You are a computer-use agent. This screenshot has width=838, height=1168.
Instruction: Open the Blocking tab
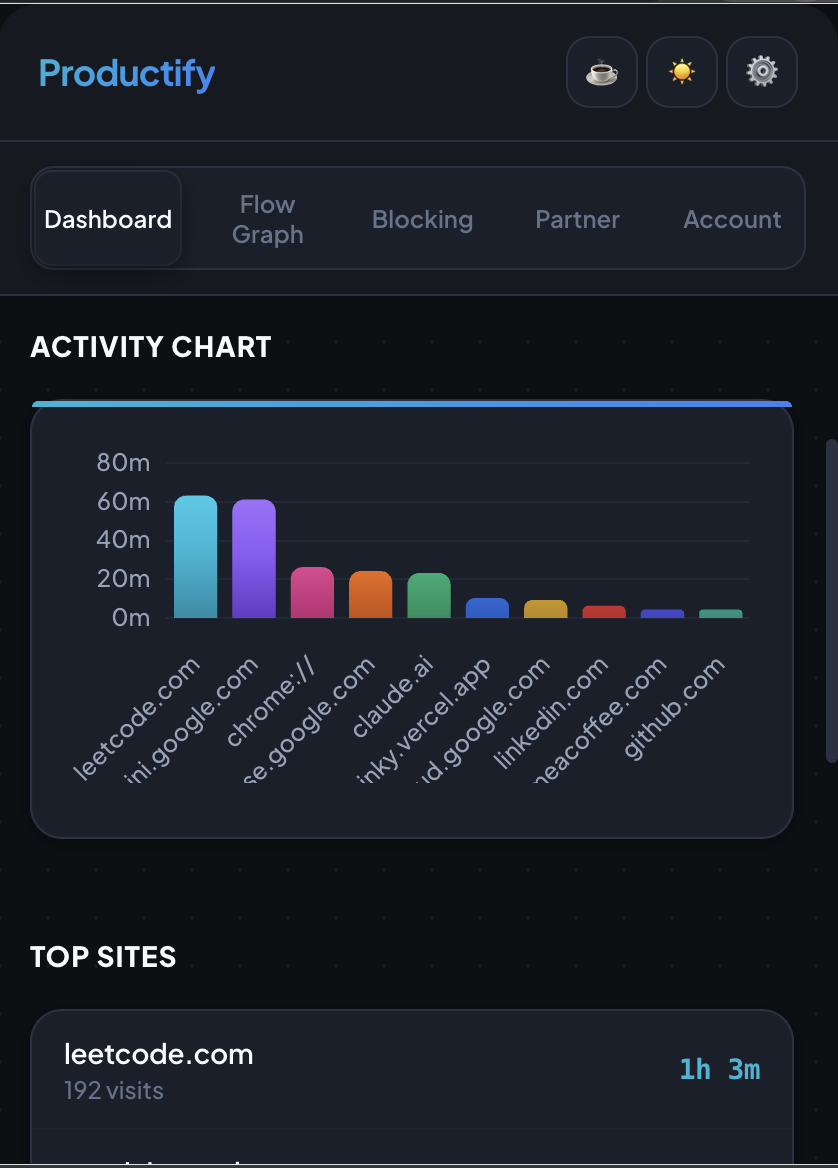[x=422, y=219]
